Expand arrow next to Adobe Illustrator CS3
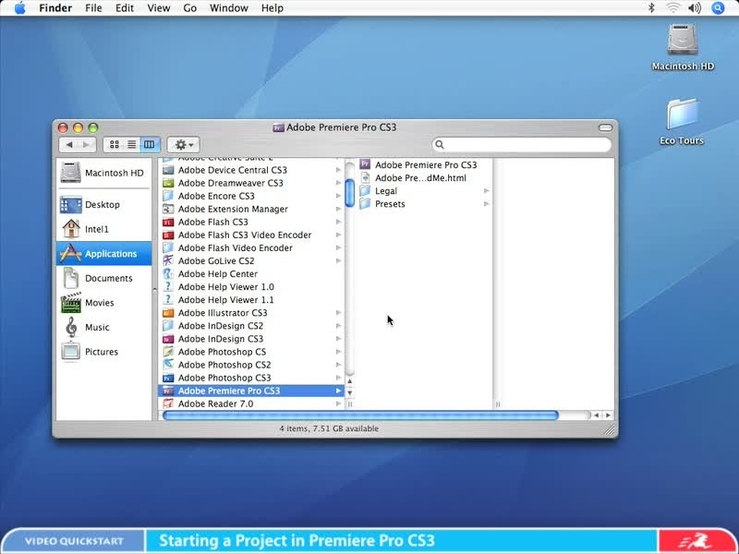This screenshot has height=554, width=739. tap(338, 313)
